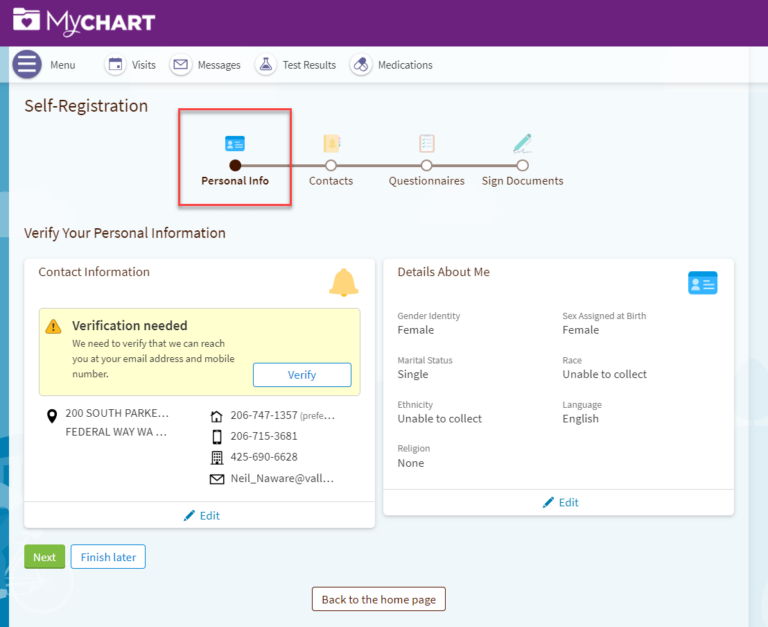
Task: Click the Personal Info ID card icon
Action: click(235, 144)
